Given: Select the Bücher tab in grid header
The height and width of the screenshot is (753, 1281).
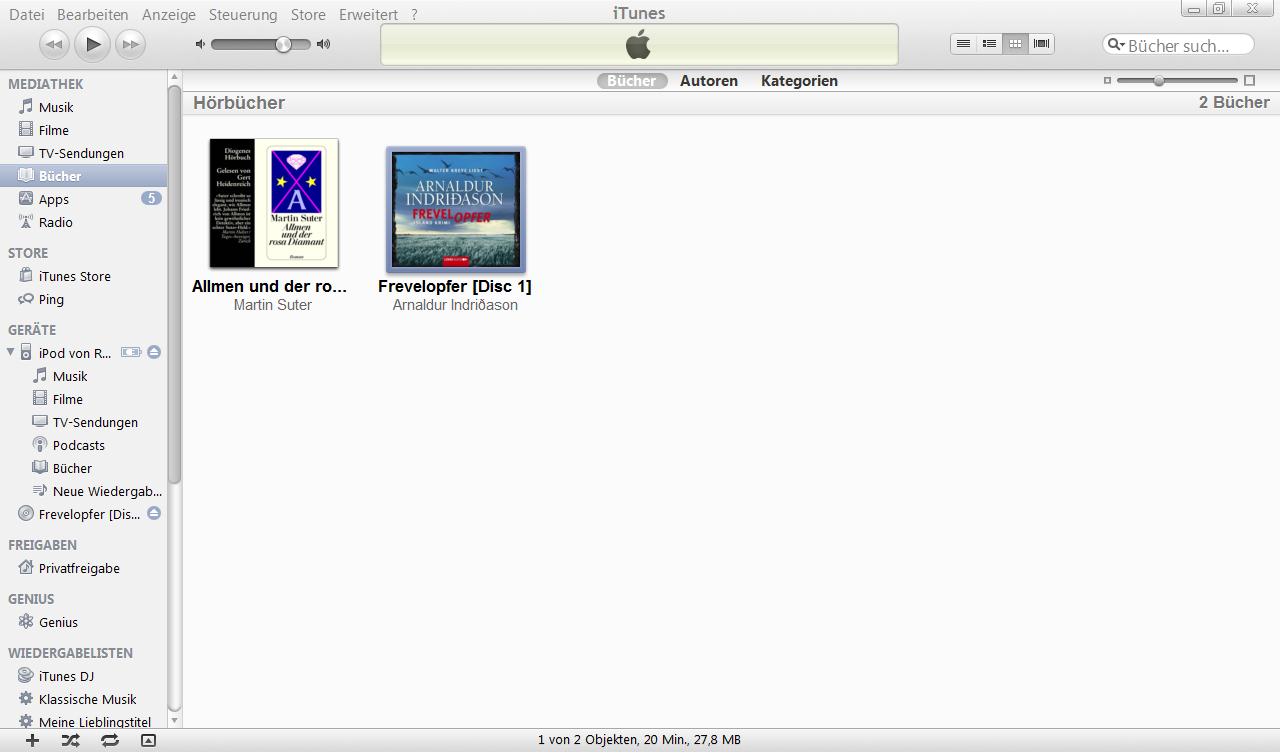Looking at the screenshot, I should click(x=632, y=81).
